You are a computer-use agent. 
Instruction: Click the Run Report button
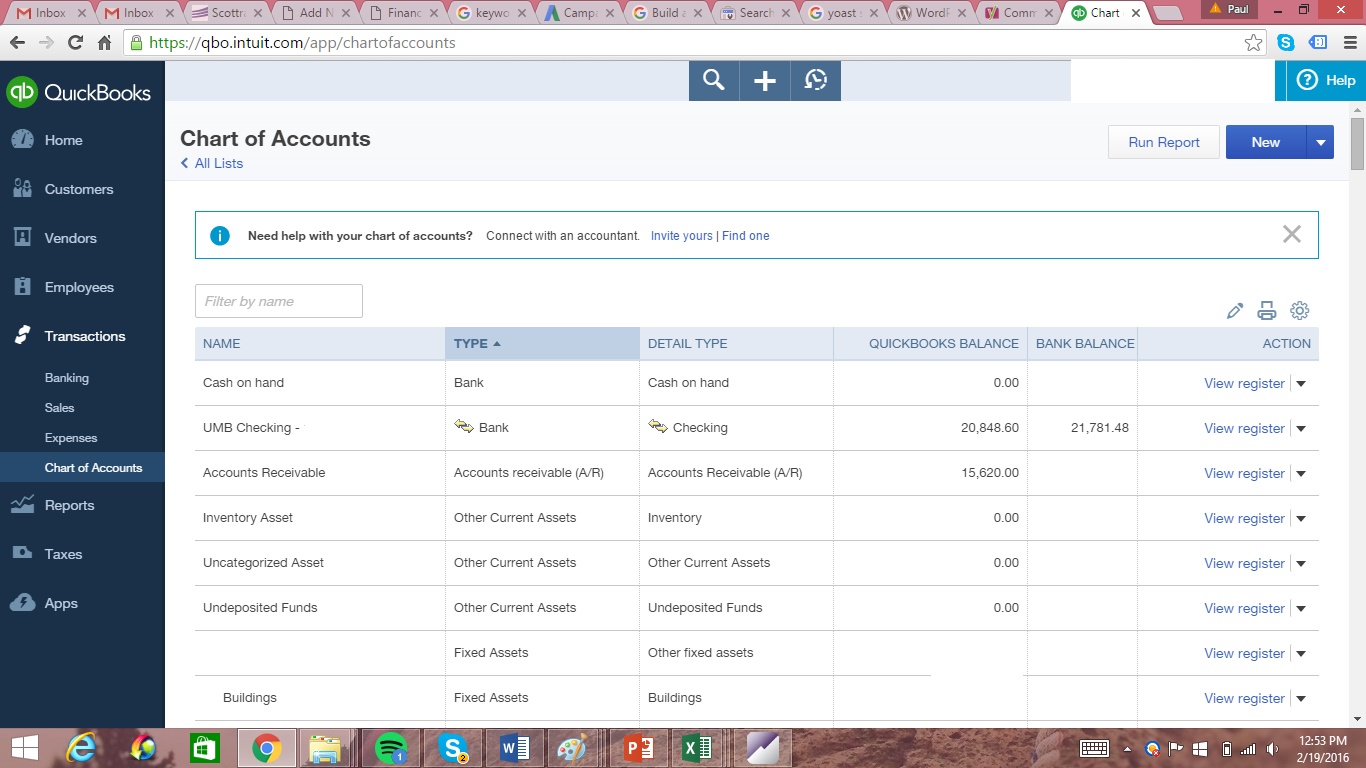1163,142
